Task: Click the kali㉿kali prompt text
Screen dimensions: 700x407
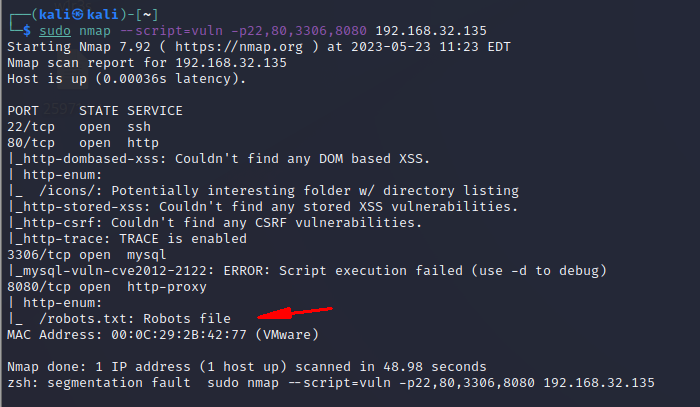Action: (70, 14)
